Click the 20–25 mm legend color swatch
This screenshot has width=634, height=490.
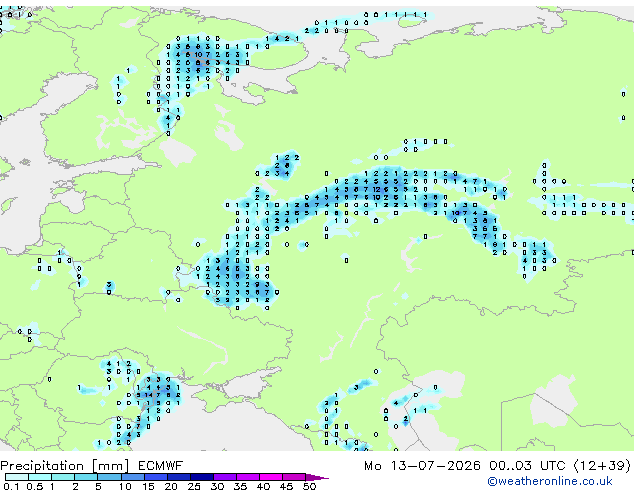coord(179,477)
